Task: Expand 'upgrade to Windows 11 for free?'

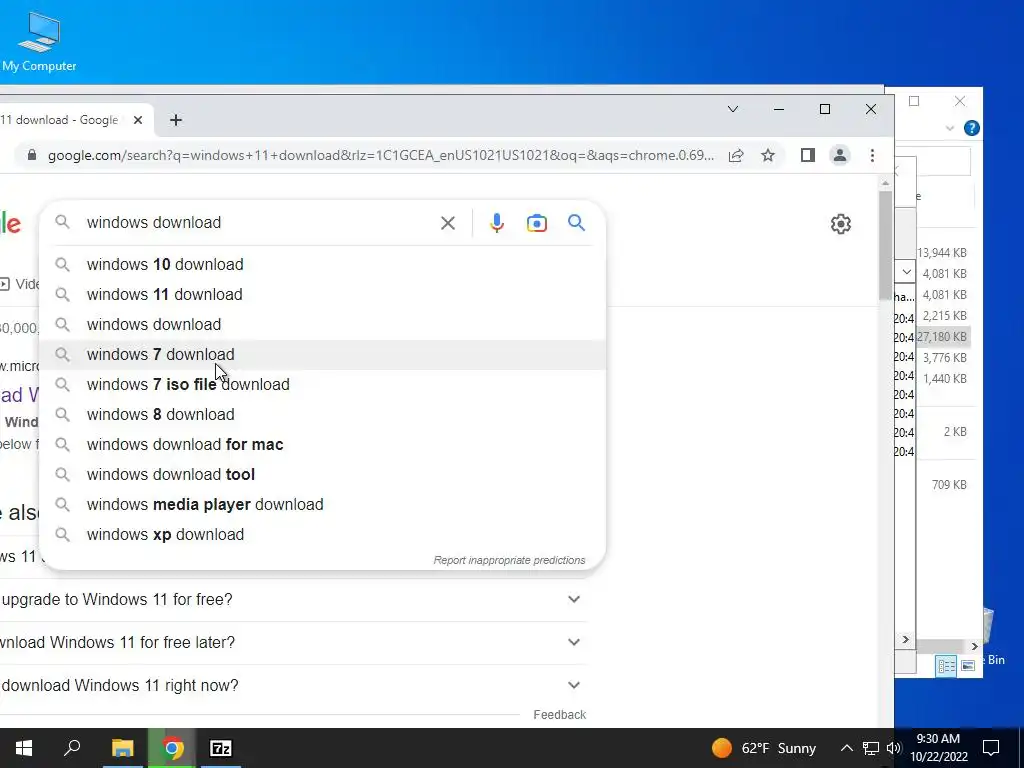Action: tap(573, 599)
